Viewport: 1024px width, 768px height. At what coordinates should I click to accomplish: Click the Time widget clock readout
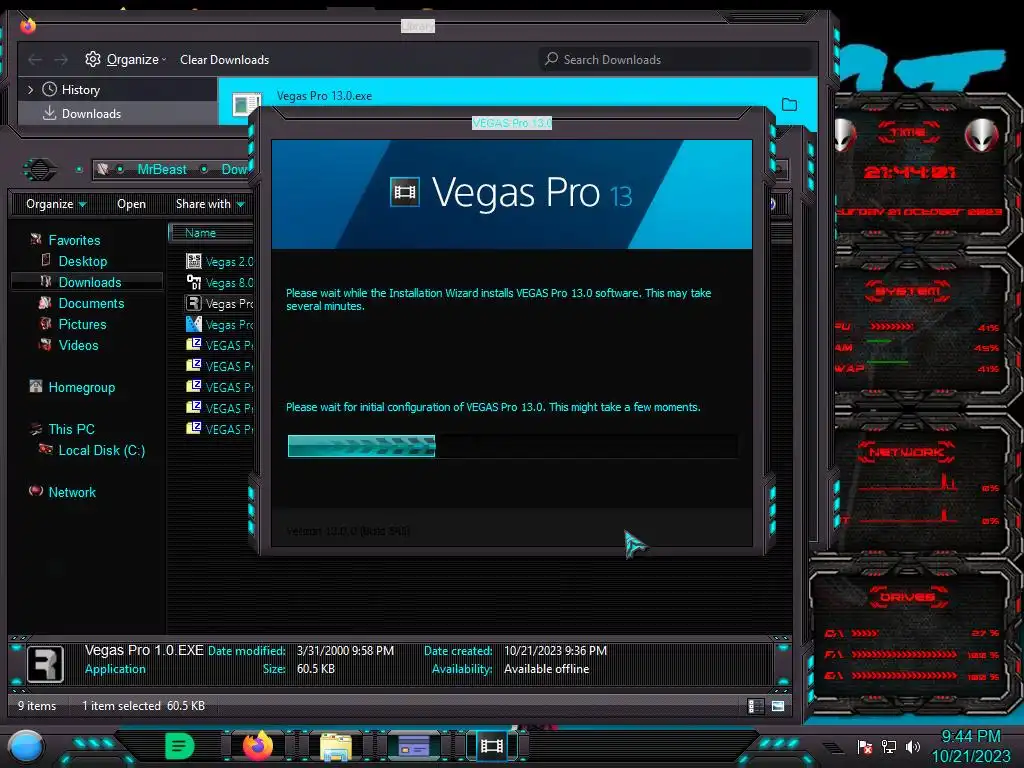point(909,172)
